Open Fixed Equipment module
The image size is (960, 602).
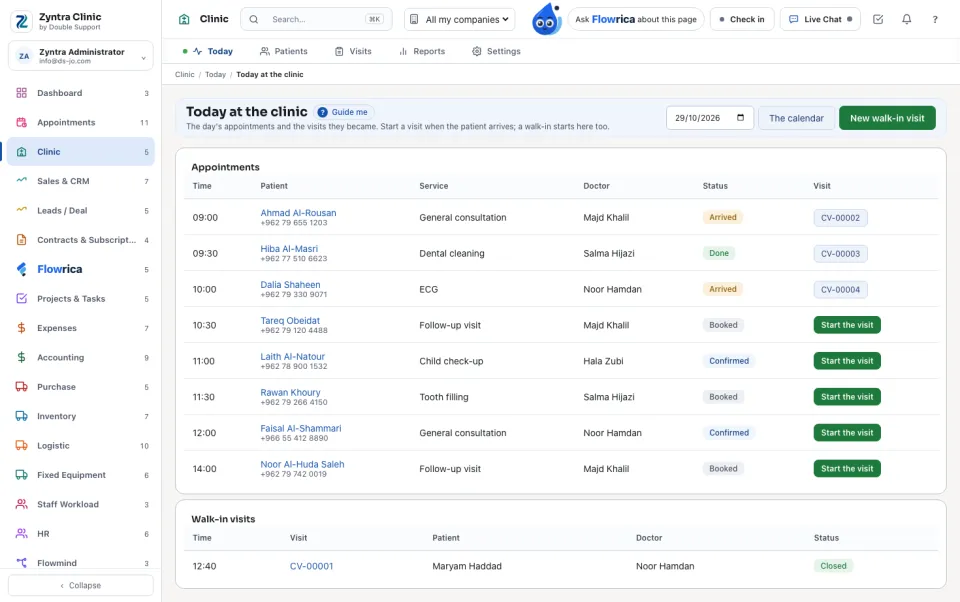81,475
